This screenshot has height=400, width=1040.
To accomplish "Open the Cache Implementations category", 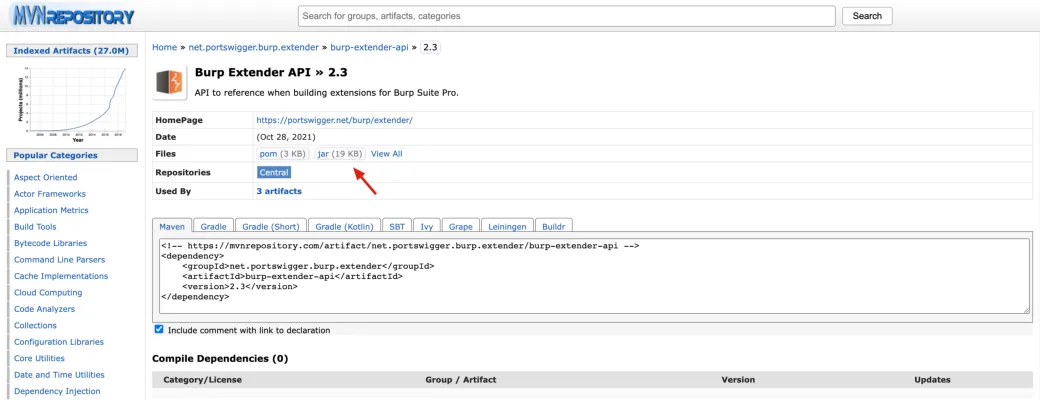I will click(61, 276).
